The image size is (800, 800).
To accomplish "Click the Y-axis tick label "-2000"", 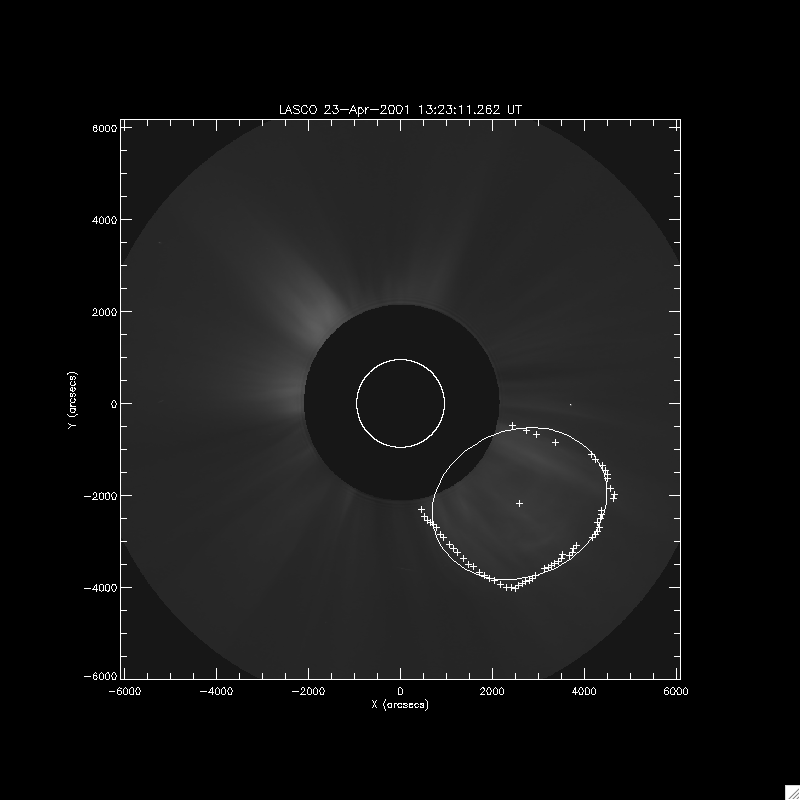I will 103,496.
